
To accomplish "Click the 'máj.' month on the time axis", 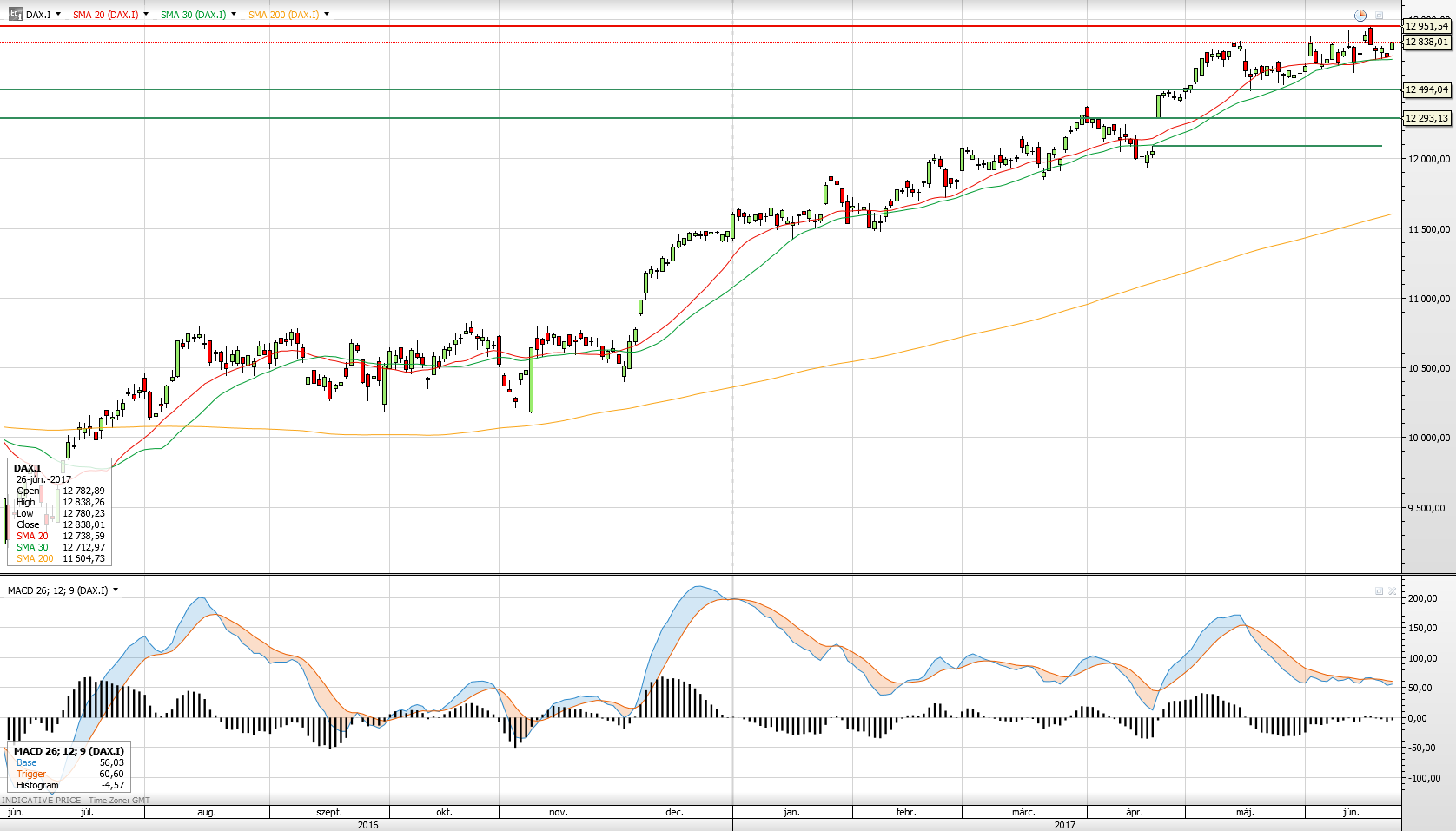I will tap(1245, 813).
